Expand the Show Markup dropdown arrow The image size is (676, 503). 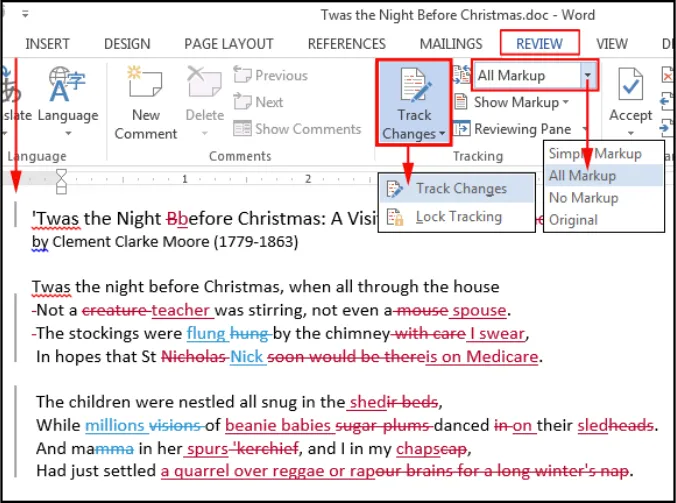coord(565,102)
